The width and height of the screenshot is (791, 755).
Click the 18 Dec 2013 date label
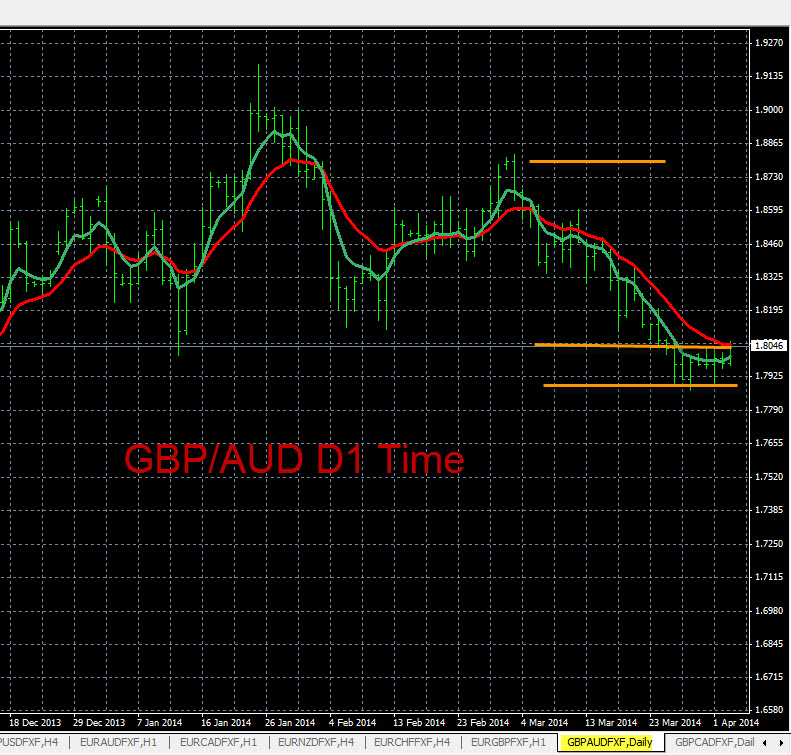point(35,723)
